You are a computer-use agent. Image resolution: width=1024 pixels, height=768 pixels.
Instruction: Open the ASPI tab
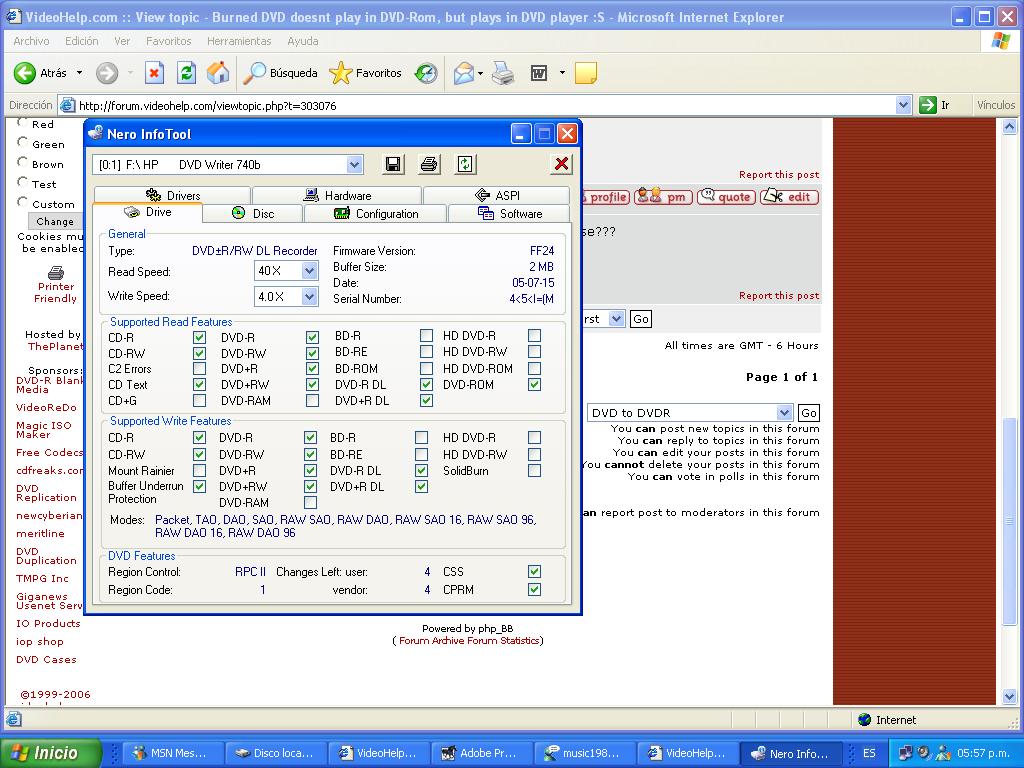[x=496, y=195]
